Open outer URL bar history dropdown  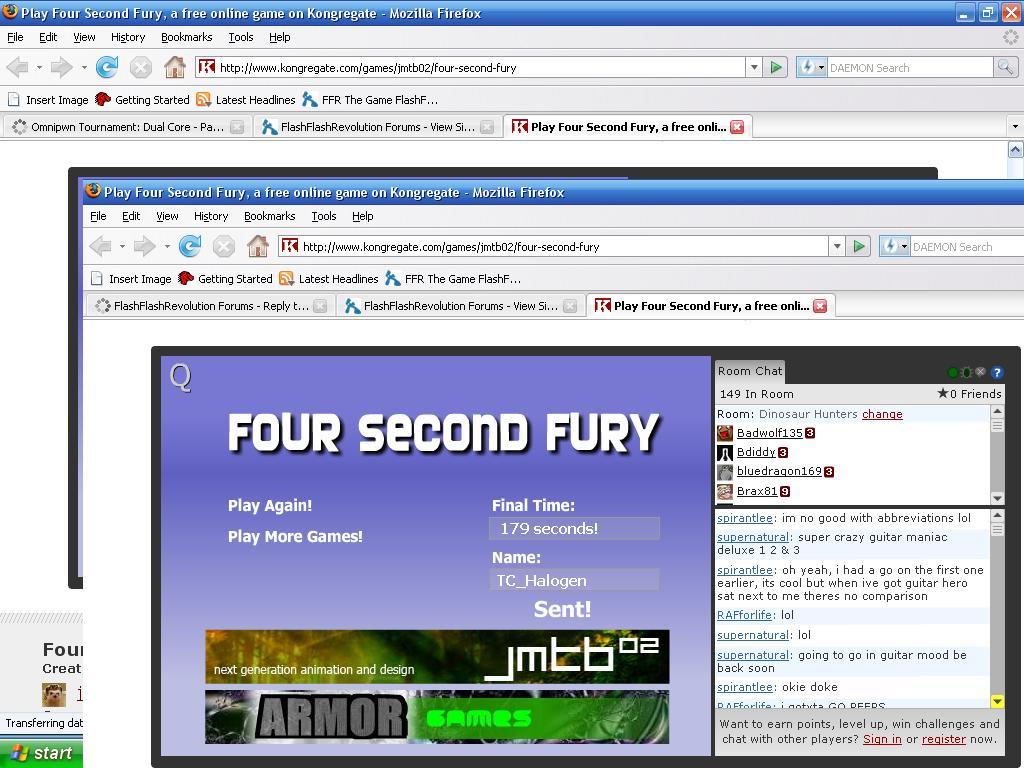(x=754, y=67)
